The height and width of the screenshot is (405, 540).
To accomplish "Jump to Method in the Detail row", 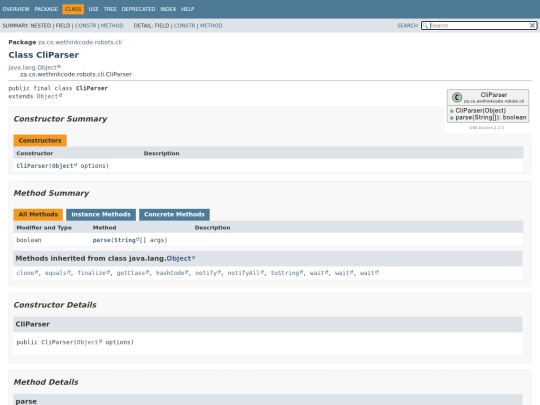I will click(x=211, y=25).
